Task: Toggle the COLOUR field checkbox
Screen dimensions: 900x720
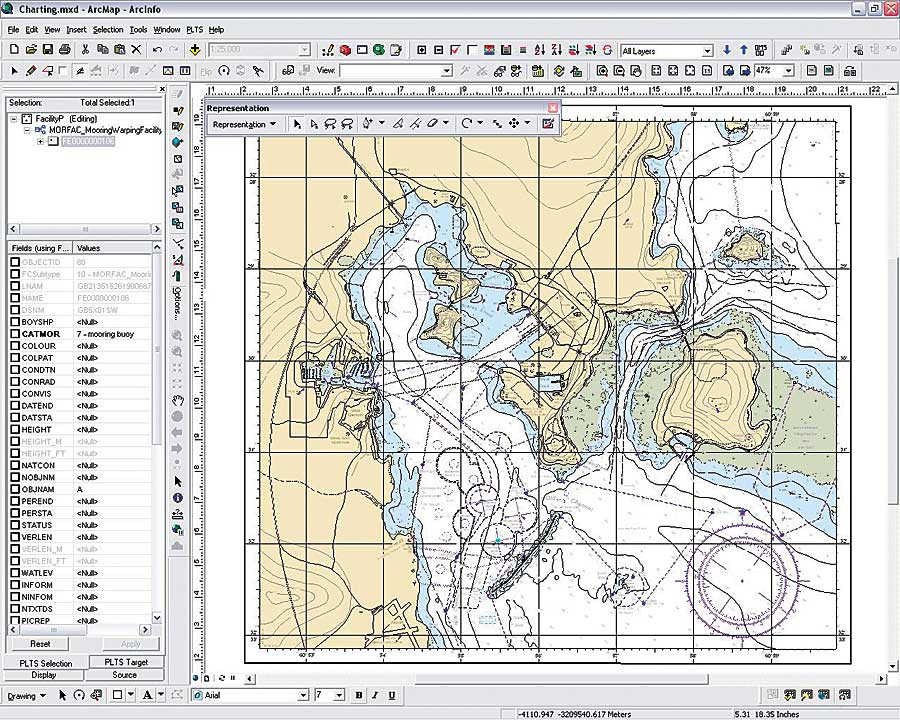Action: tap(15, 346)
